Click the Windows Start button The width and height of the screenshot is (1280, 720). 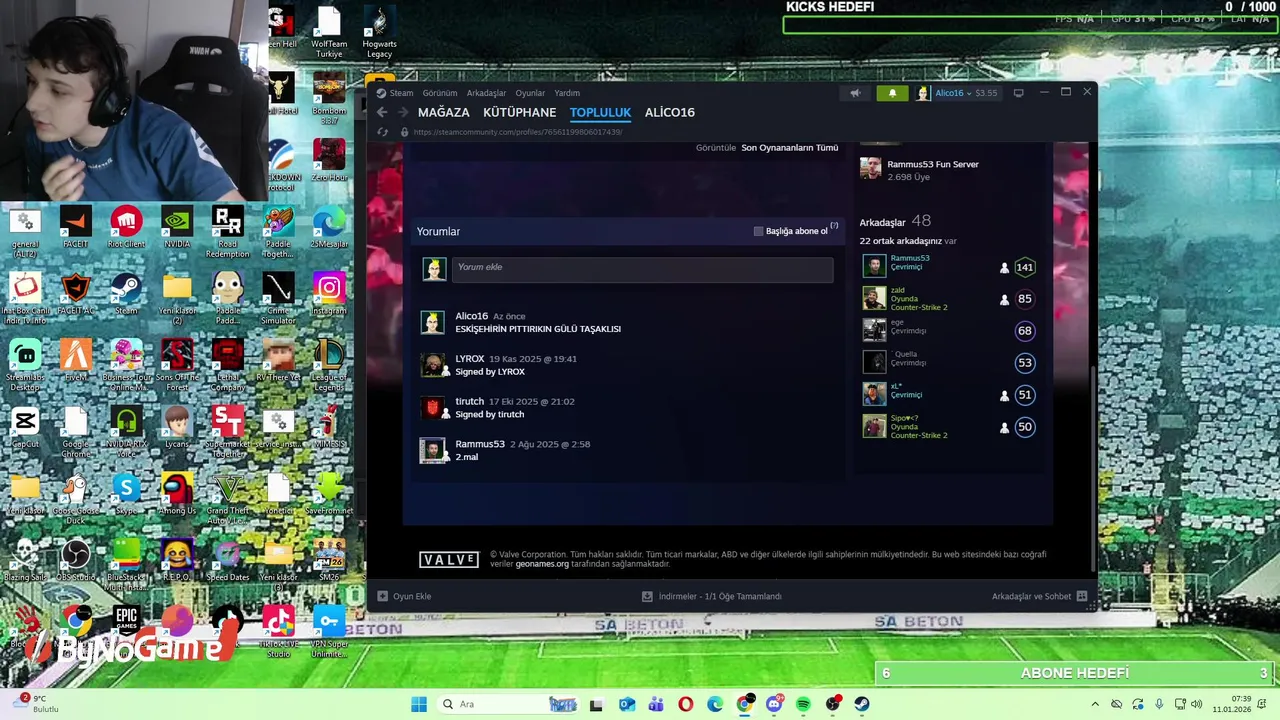tap(419, 704)
